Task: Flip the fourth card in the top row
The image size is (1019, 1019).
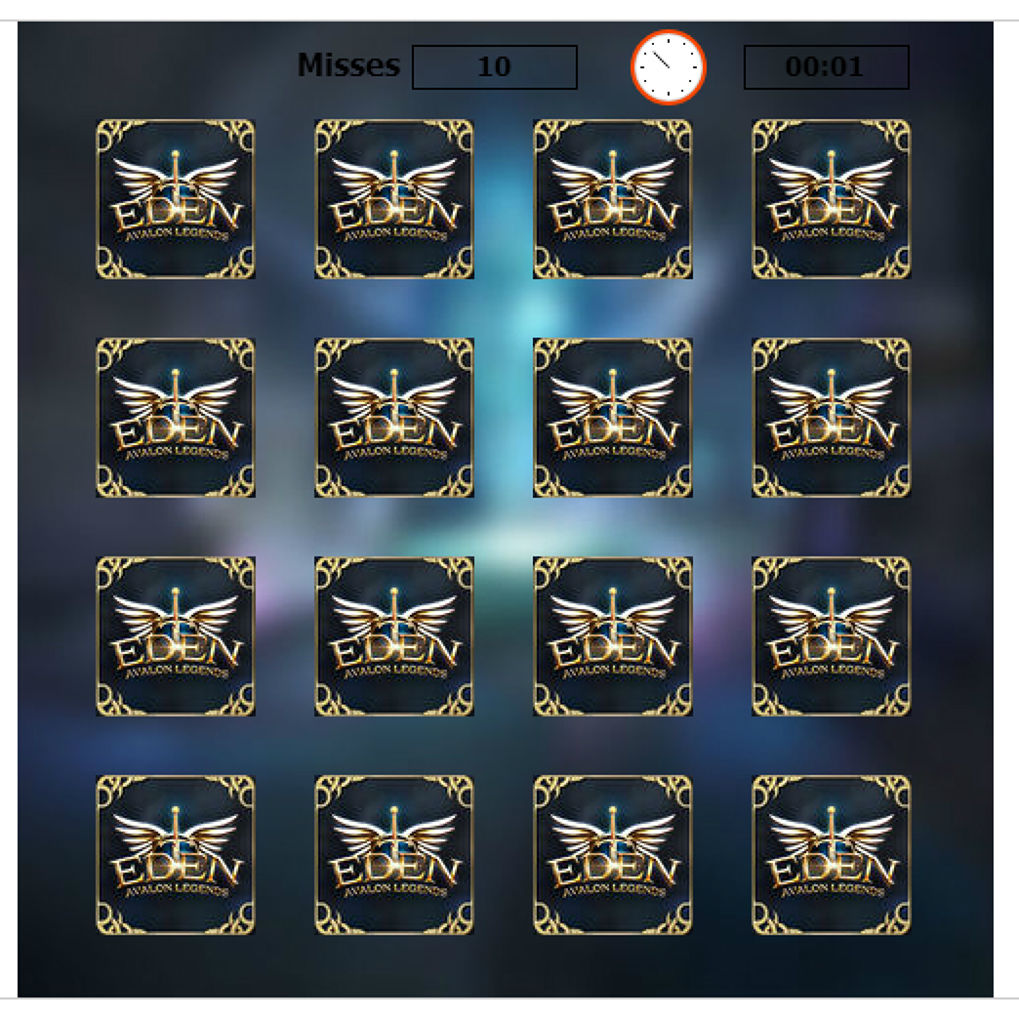Action: 831,199
